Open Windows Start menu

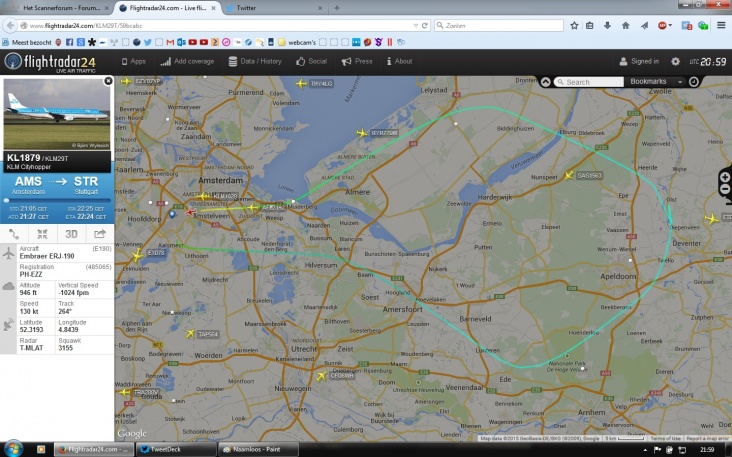[13, 449]
